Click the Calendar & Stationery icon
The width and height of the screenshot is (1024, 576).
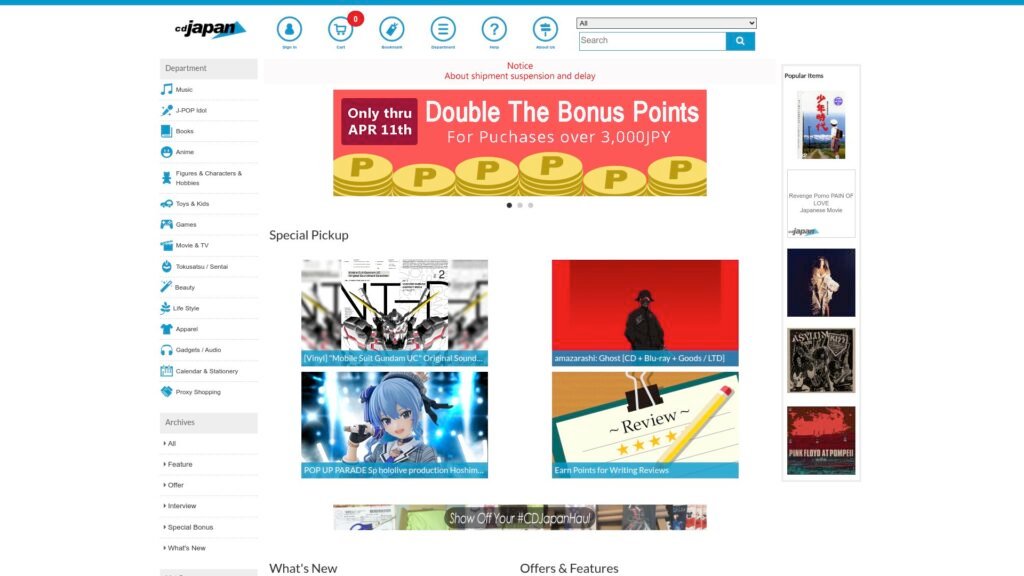(x=167, y=371)
